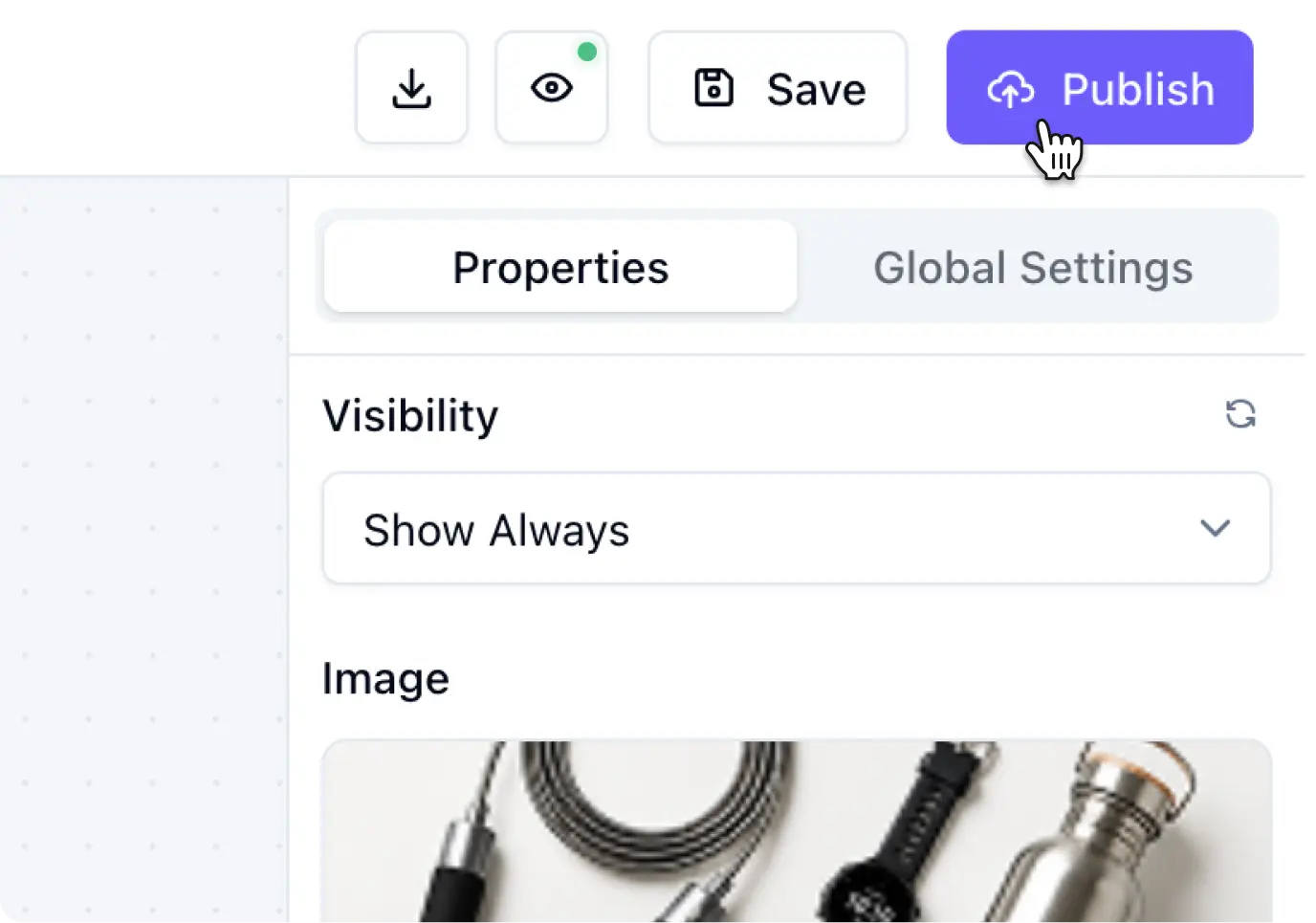
Task: Click the Visibility section heading
Action: (x=410, y=416)
